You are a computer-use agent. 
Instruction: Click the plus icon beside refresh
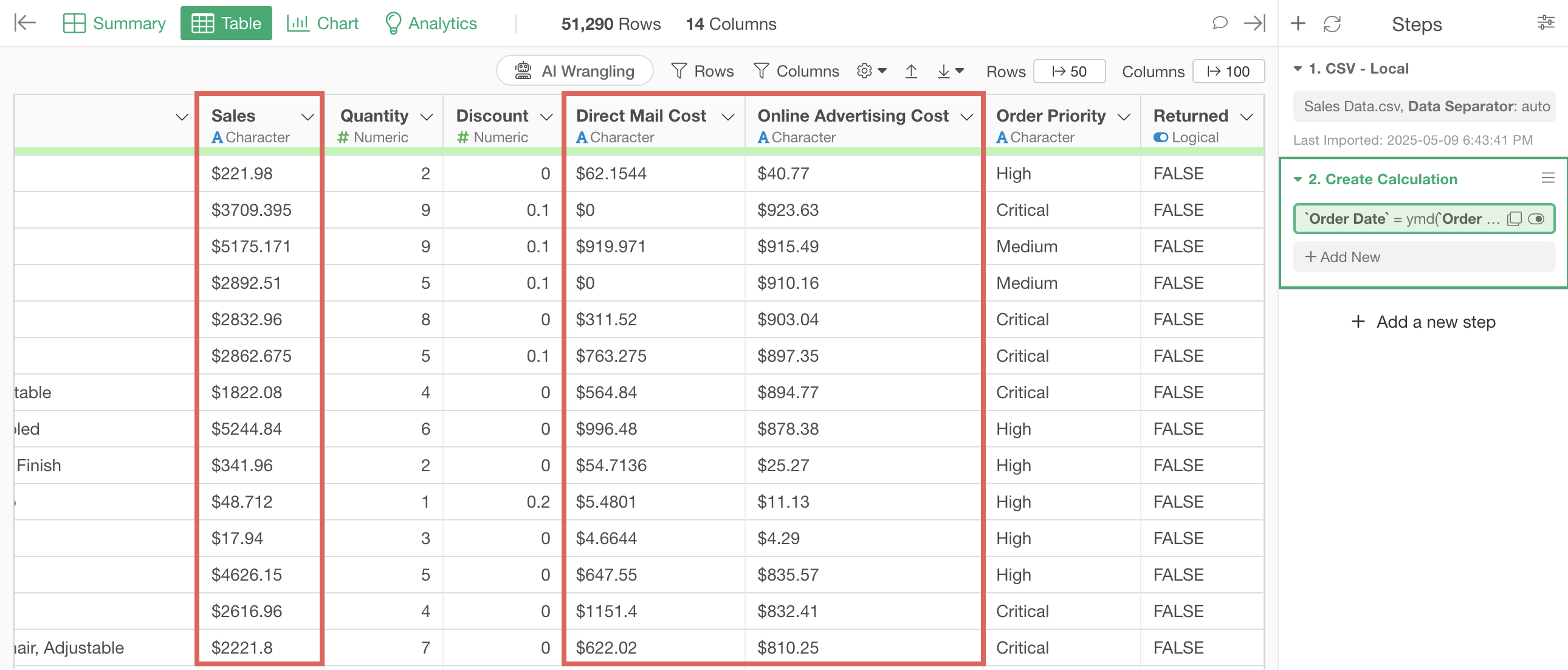tap(1298, 23)
